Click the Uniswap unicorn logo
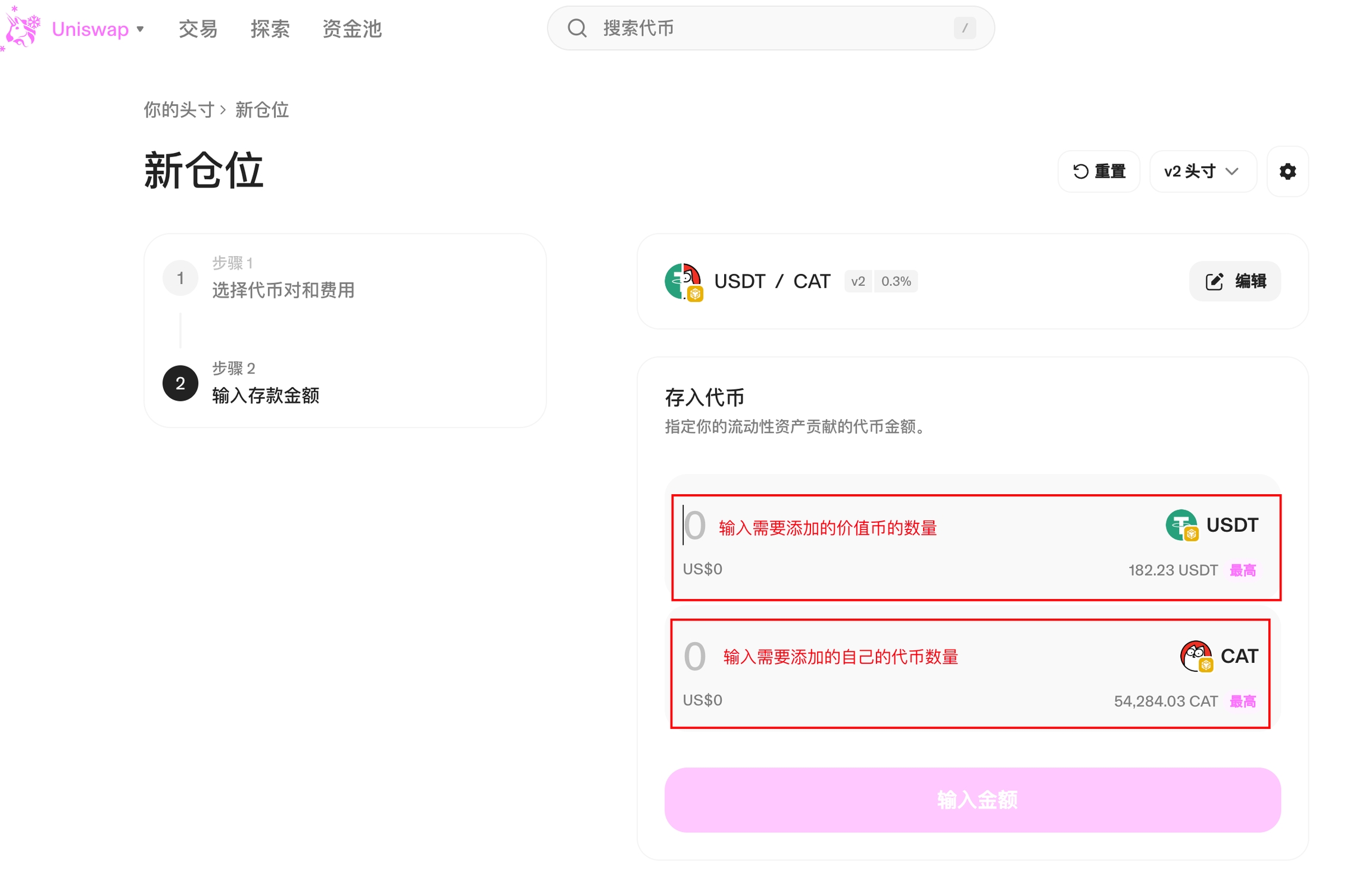Image resolution: width=1372 pixels, height=892 pixels. (22, 28)
